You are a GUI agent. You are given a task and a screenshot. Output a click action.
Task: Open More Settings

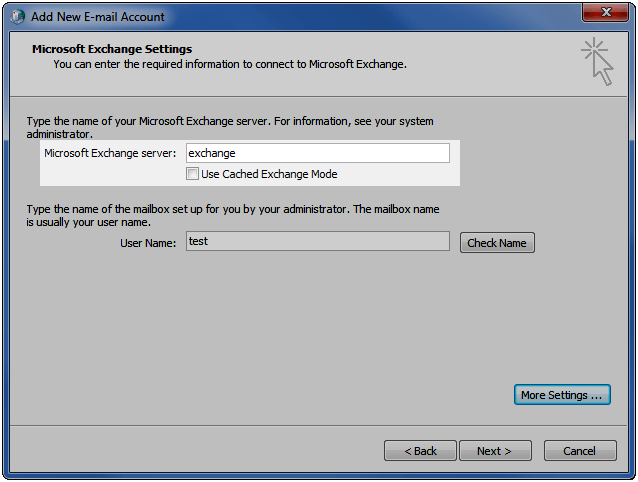(x=562, y=395)
